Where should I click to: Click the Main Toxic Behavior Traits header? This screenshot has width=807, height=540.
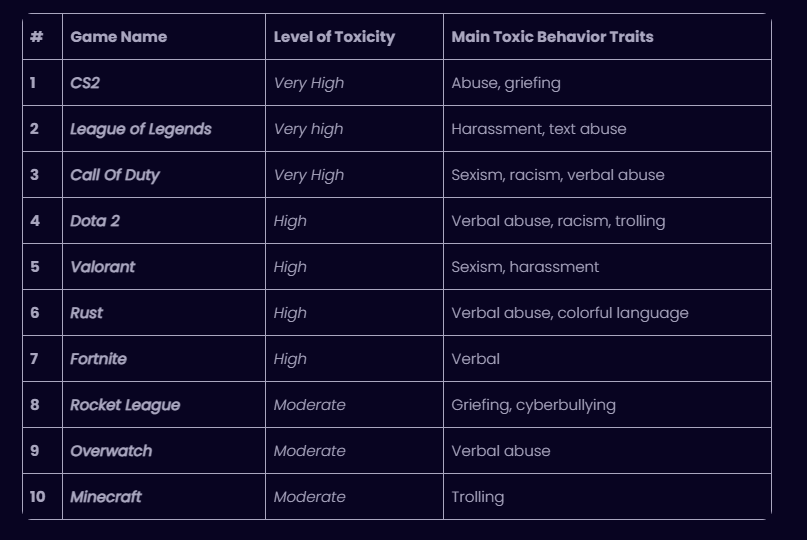pos(552,37)
